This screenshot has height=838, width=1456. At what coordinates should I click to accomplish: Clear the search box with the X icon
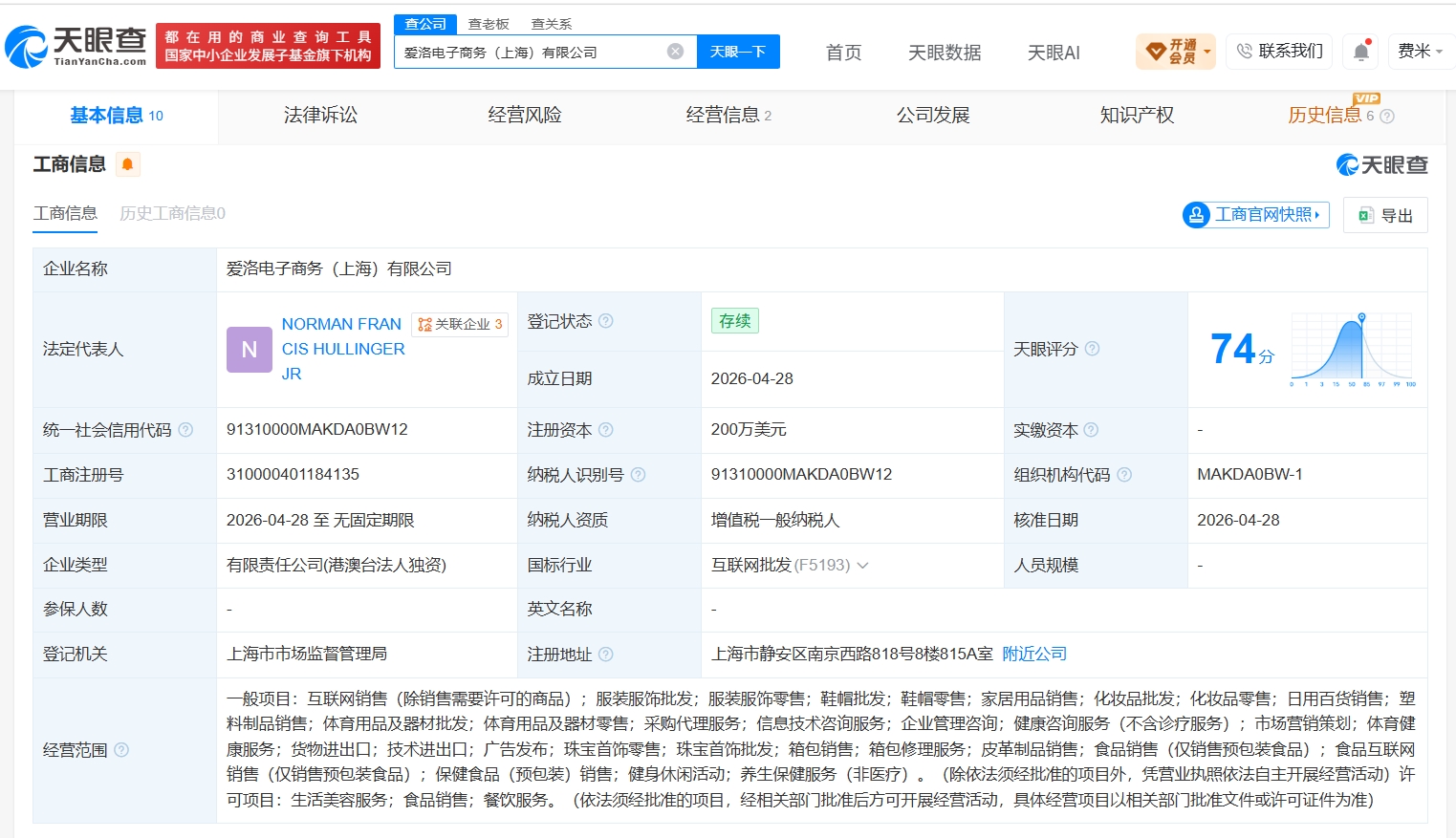pyautogui.click(x=675, y=52)
